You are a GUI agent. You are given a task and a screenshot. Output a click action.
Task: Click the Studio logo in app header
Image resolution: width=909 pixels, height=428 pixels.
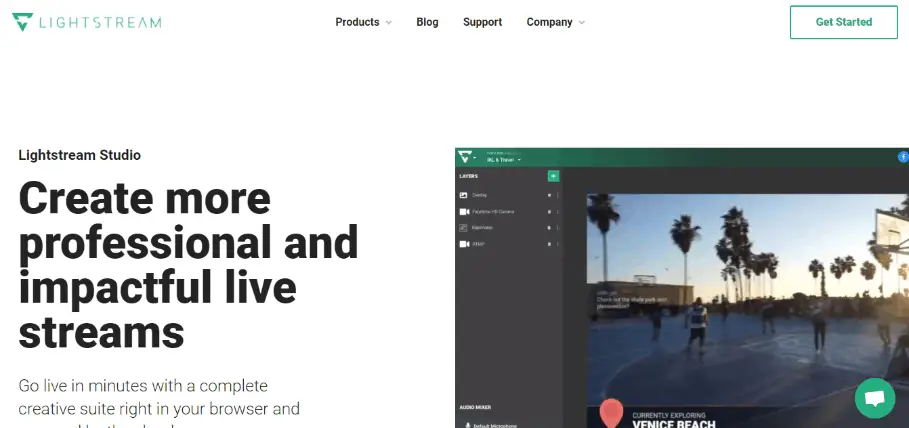465,157
